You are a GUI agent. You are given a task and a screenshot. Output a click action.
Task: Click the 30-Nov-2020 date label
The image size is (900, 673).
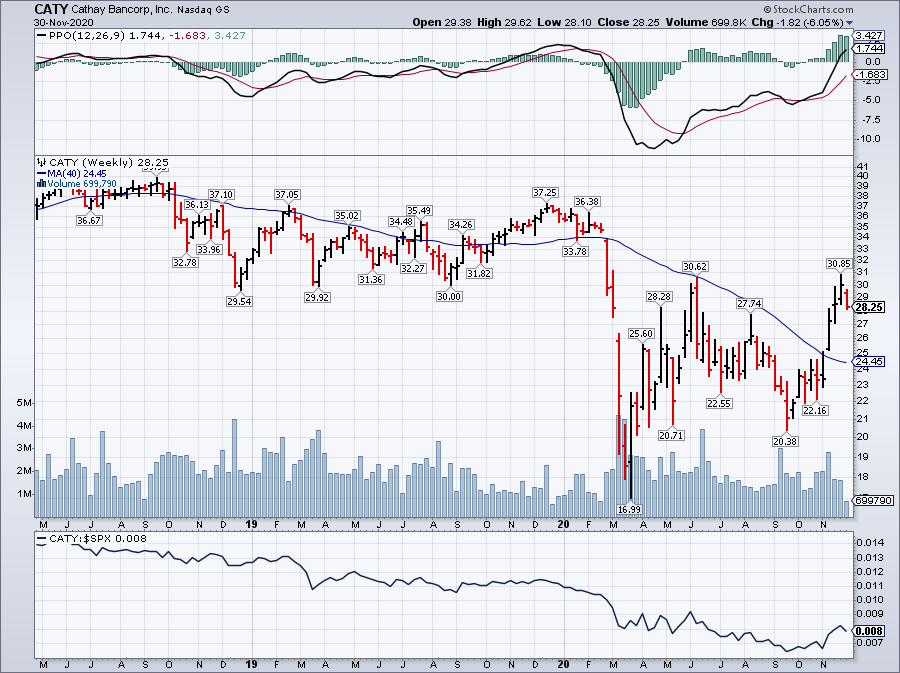[x=62, y=22]
